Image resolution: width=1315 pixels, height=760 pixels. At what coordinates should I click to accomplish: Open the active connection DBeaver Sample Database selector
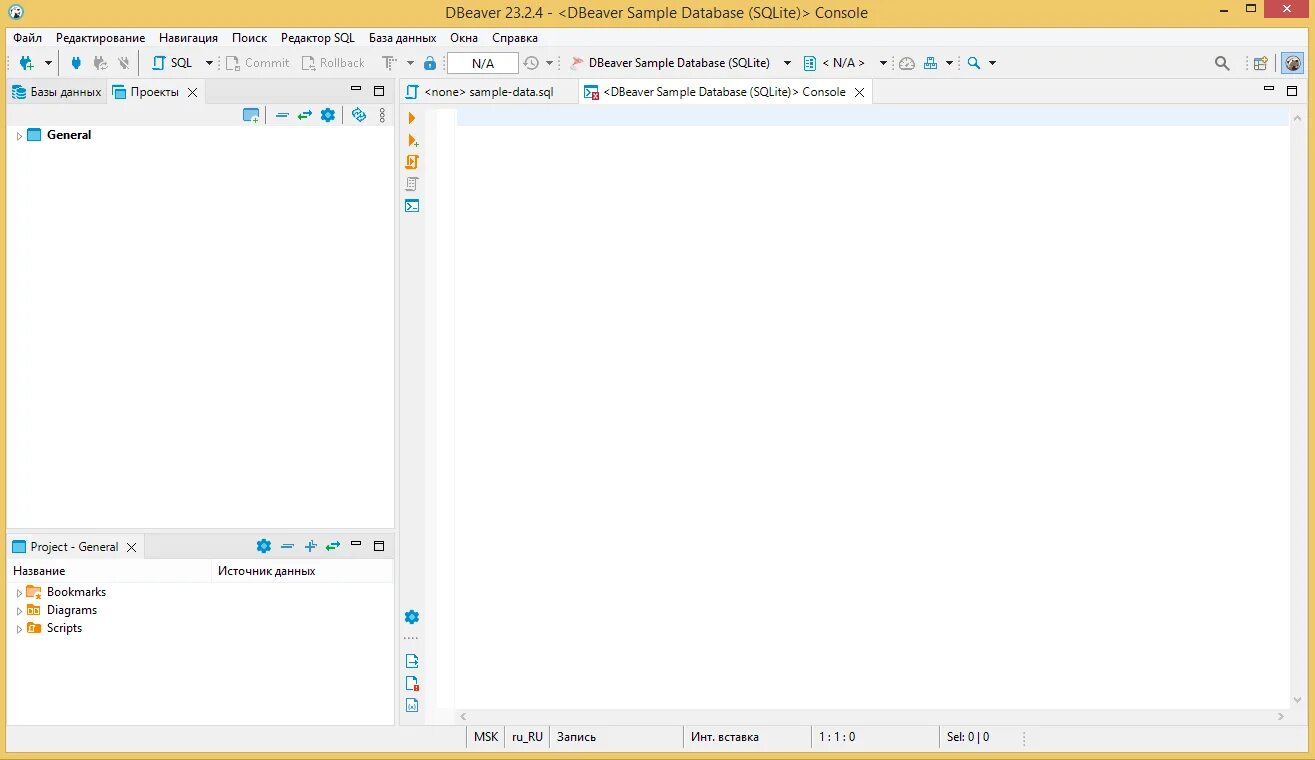point(681,63)
